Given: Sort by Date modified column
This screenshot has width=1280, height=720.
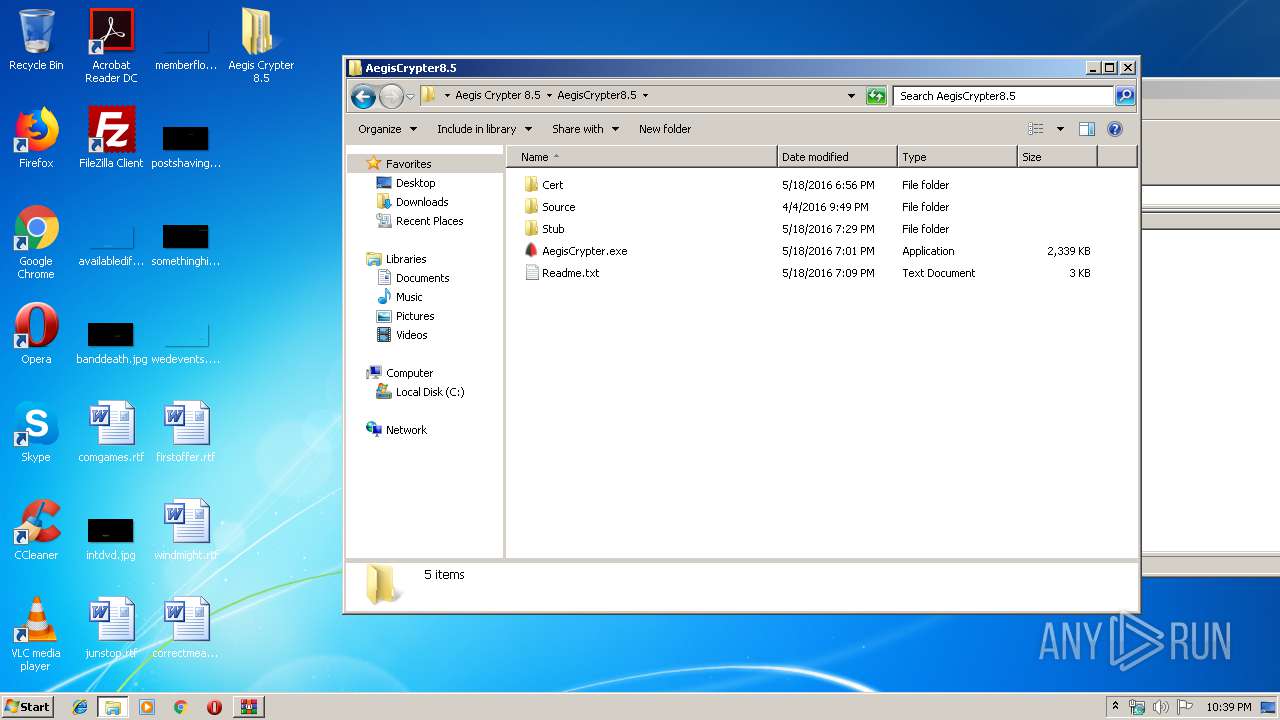Looking at the screenshot, I should click(x=837, y=157).
